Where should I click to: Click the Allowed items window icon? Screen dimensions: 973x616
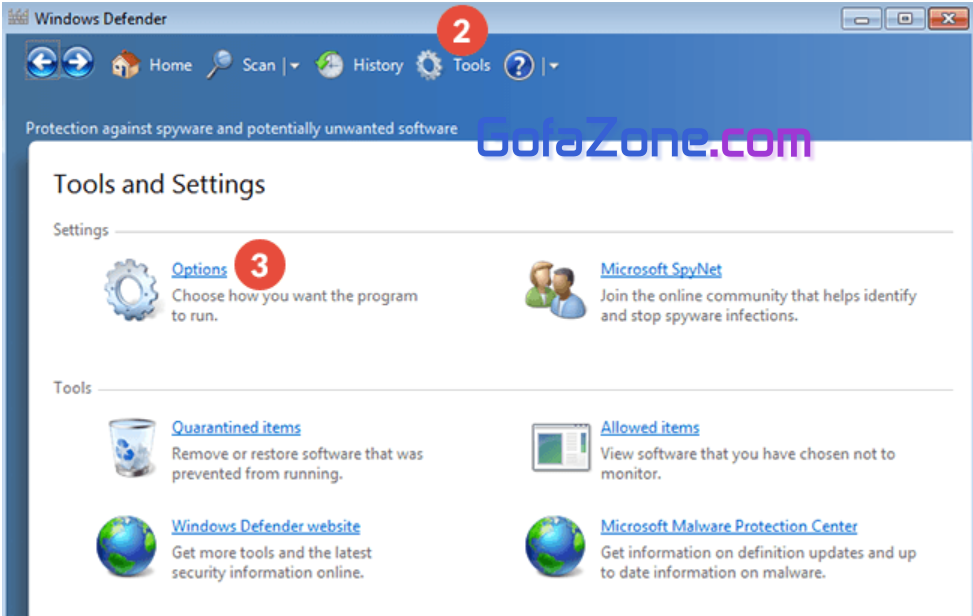pyautogui.click(x=560, y=447)
